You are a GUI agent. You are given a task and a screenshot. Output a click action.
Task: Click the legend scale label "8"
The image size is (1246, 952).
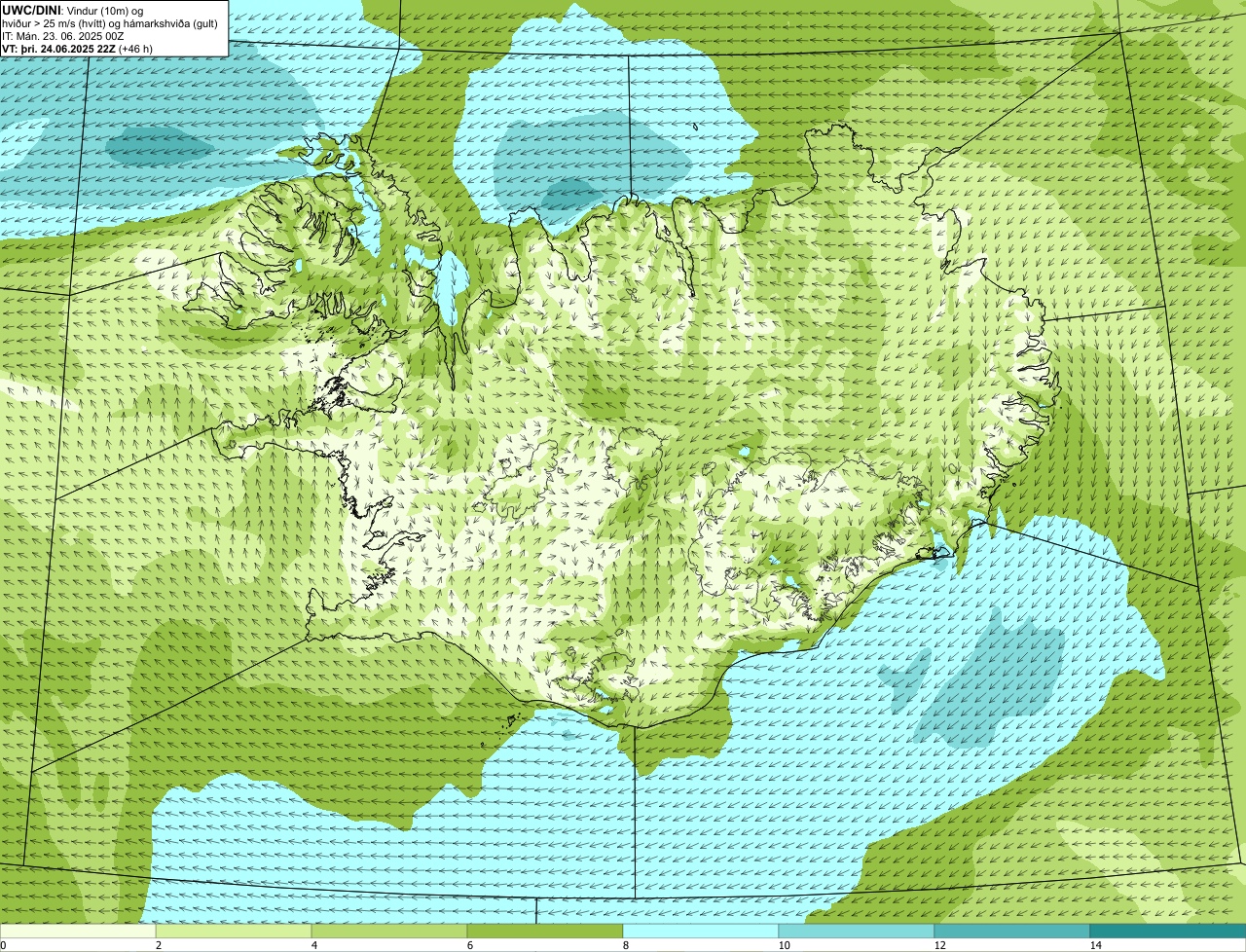point(625,945)
